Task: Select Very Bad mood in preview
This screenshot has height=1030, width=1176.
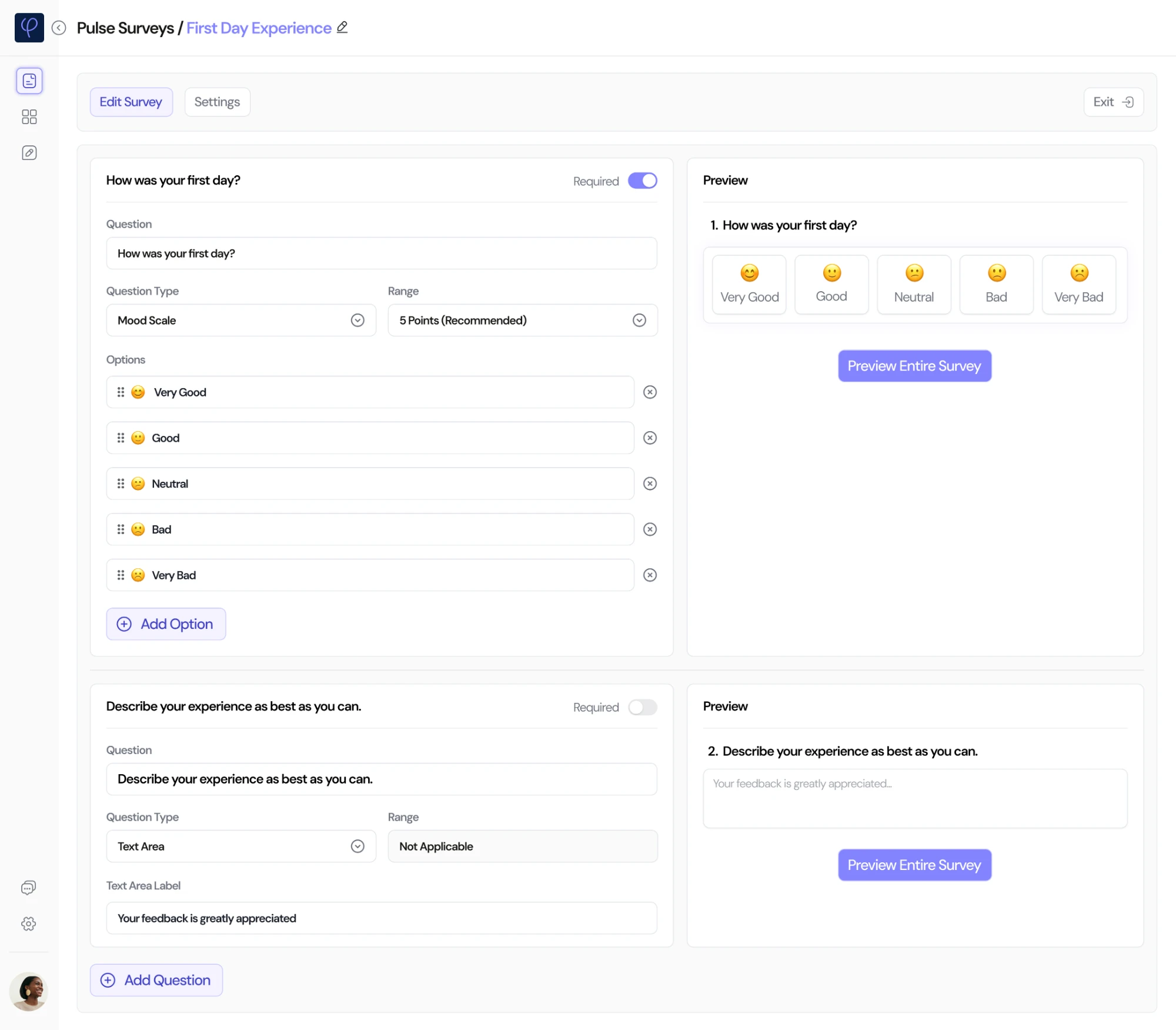Action: [x=1078, y=285]
